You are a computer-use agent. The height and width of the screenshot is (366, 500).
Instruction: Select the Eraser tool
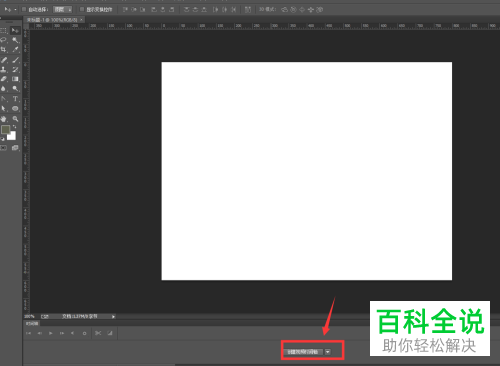point(4,79)
